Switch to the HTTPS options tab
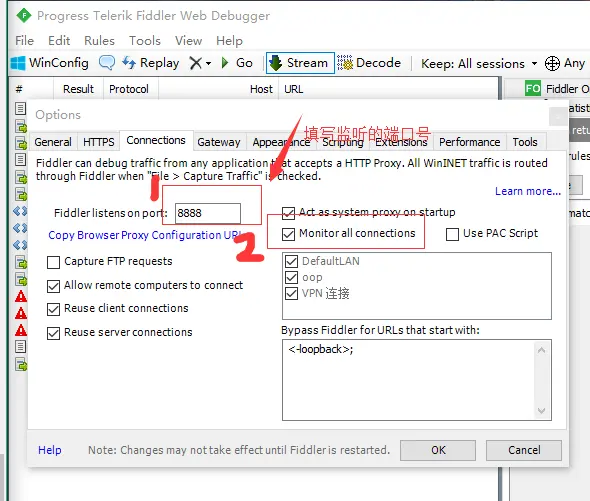Screen dimensions: 590x501 pyautogui.click(x=99, y=142)
